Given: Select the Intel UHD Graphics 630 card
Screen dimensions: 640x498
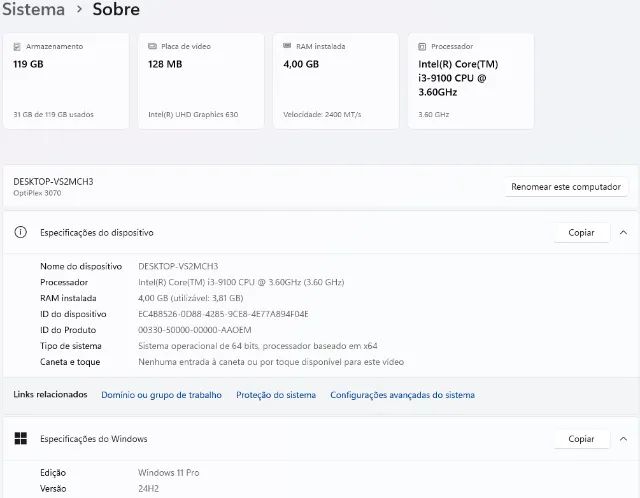Looking at the screenshot, I should coord(200,82).
